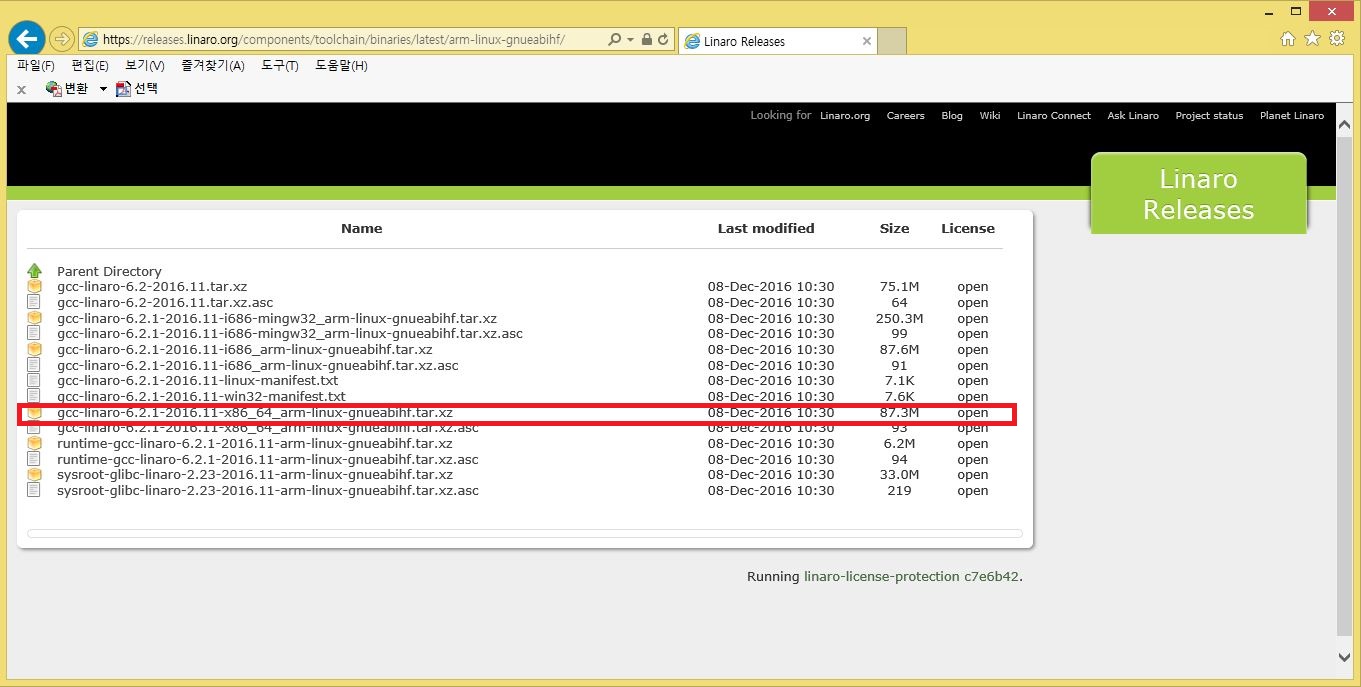Open the 도구(T) menu

click(x=279, y=66)
